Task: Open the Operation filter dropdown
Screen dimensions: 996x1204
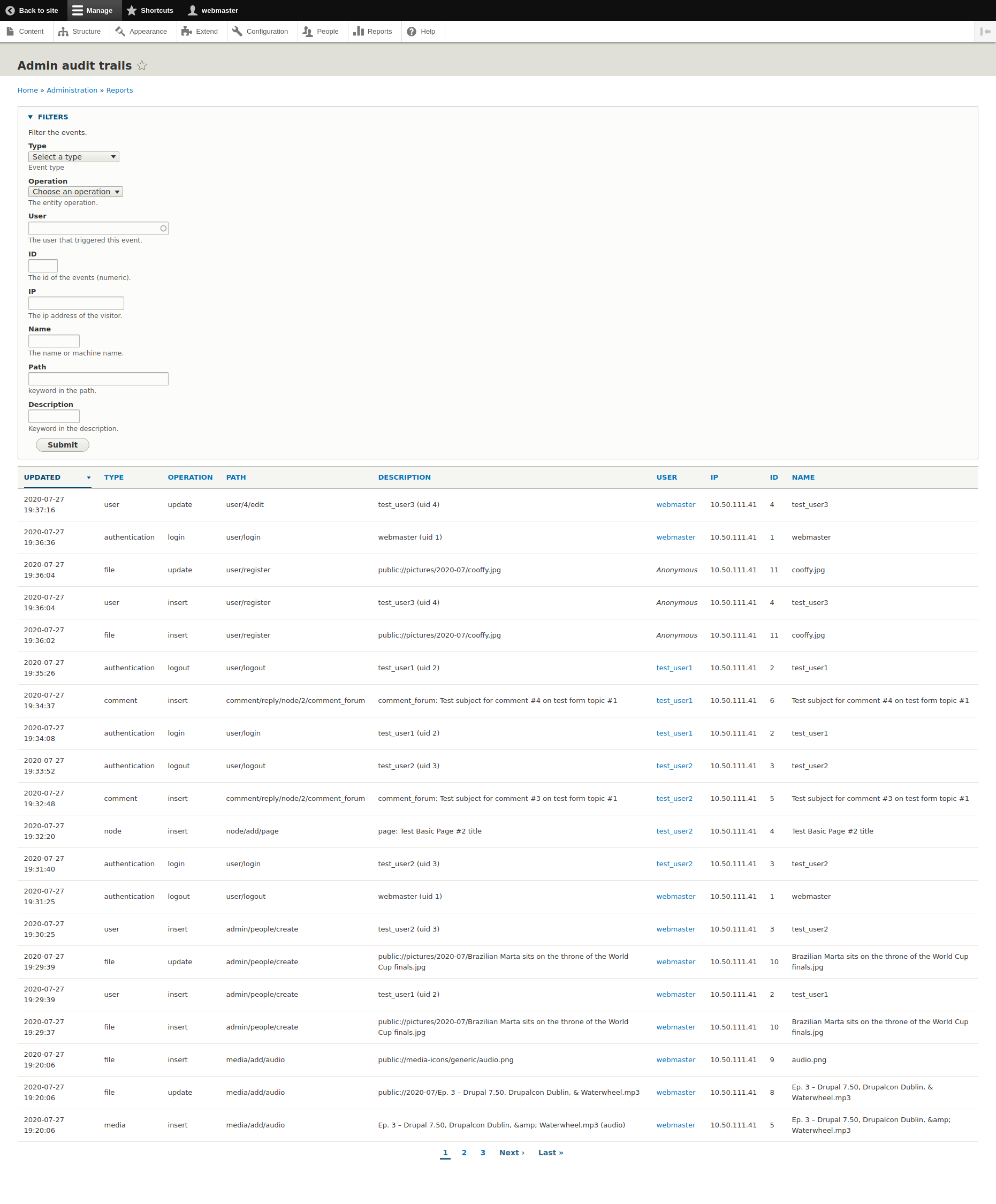Action: 75,192
